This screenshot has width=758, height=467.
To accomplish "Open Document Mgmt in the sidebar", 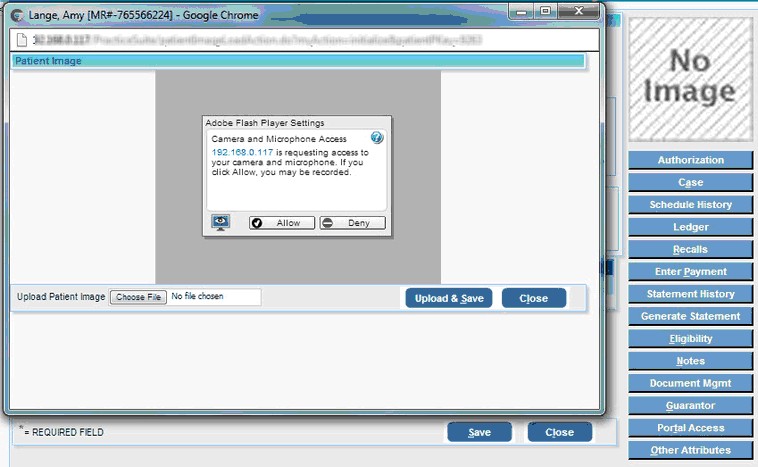I will click(x=690, y=383).
